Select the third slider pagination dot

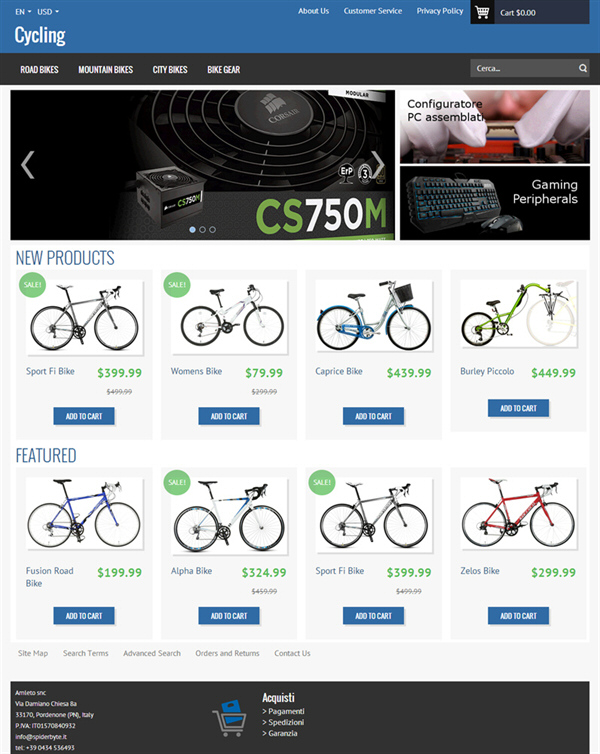pyautogui.click(x=212, y=230)
